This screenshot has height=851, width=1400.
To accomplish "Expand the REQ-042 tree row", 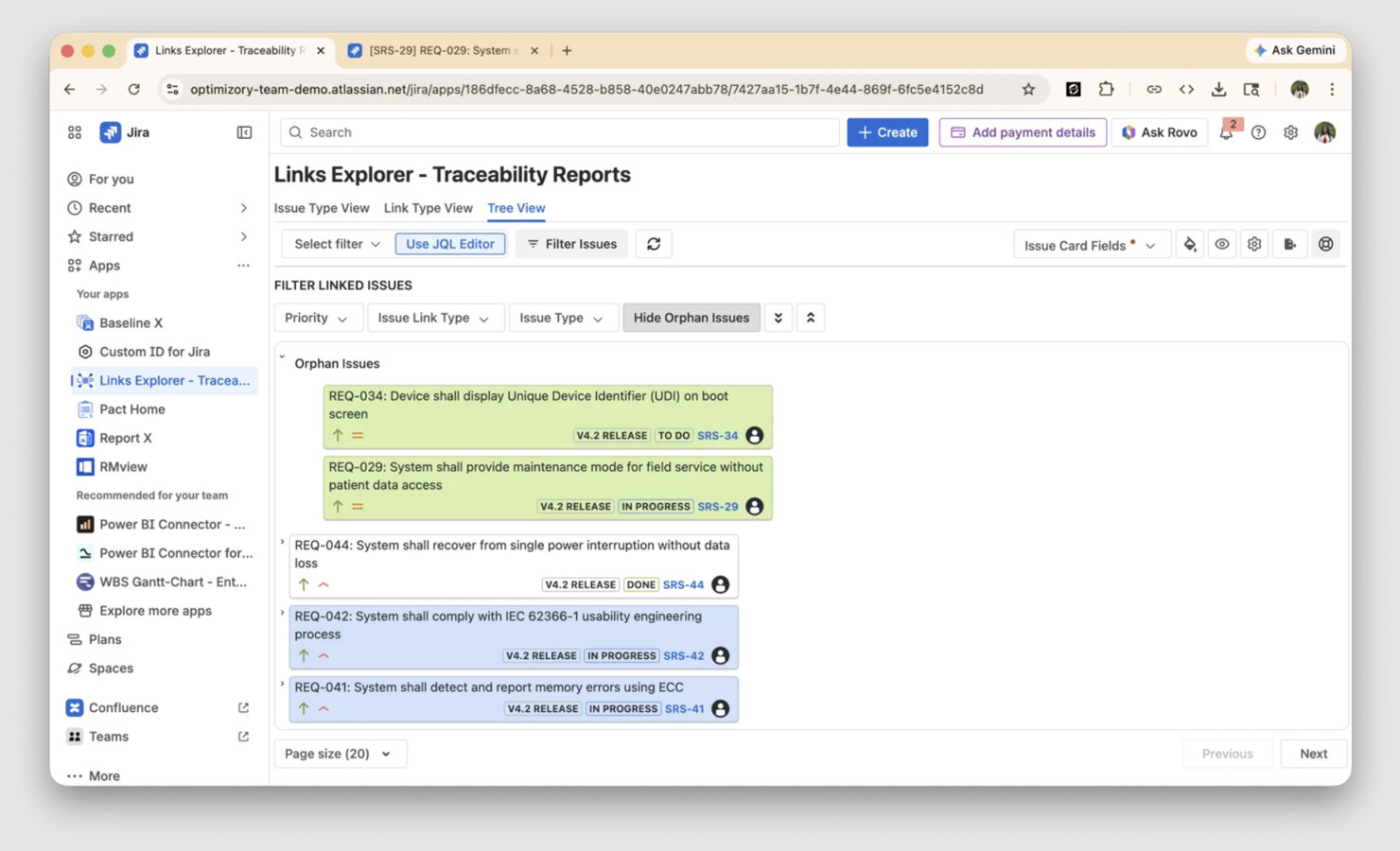I will [282, 613].
